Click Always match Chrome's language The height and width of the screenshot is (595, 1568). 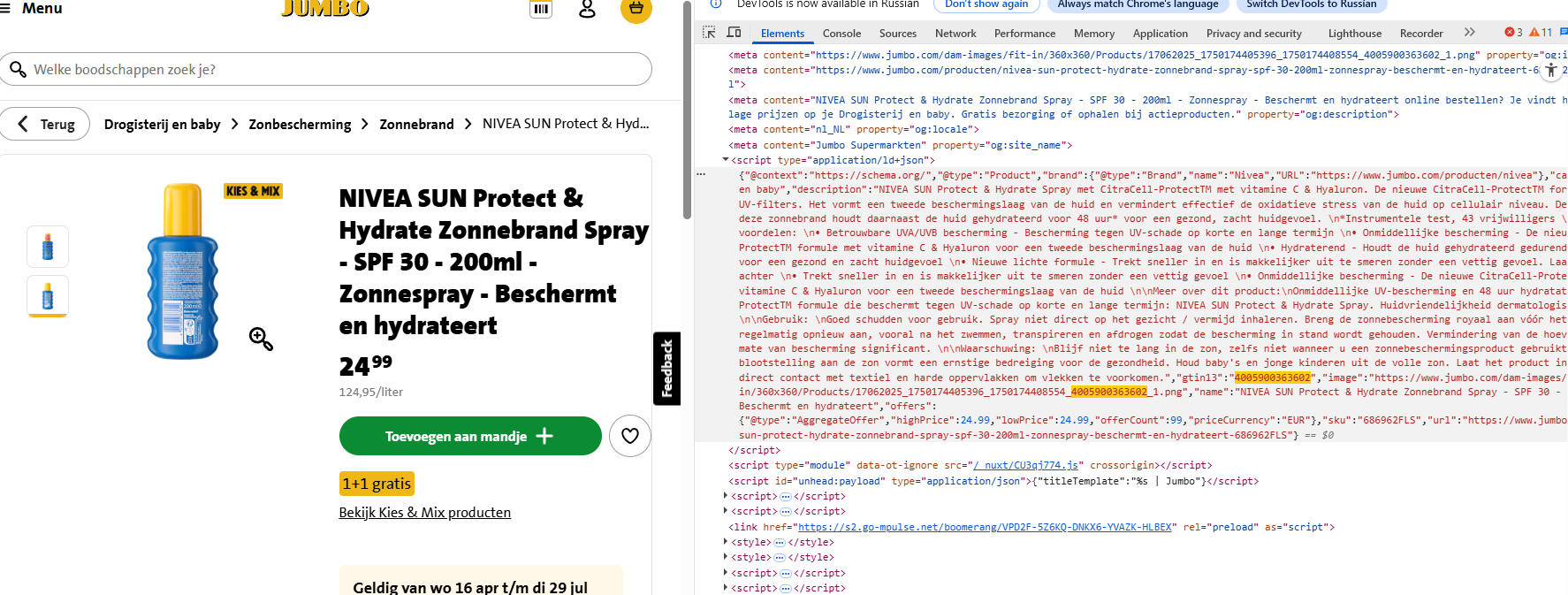pyautogui.click(x=1138, y=4)
